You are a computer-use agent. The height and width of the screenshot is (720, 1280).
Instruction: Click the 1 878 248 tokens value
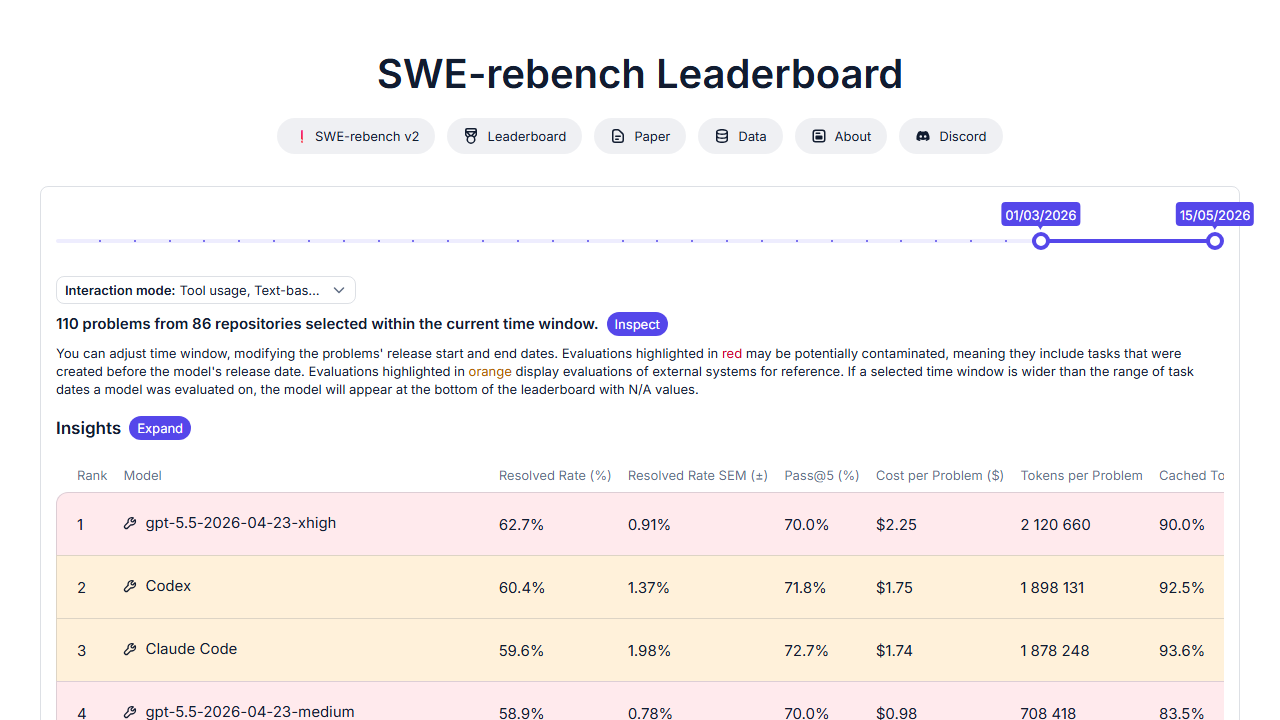1055,650
